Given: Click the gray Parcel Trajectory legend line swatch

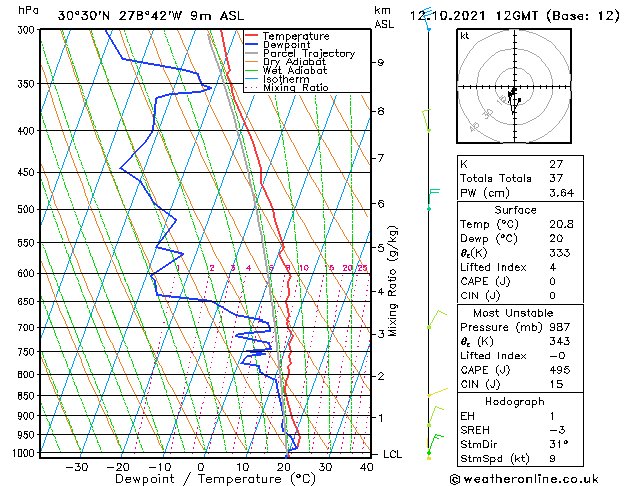Looking at the screenshot, I should (x=252, y=53).
